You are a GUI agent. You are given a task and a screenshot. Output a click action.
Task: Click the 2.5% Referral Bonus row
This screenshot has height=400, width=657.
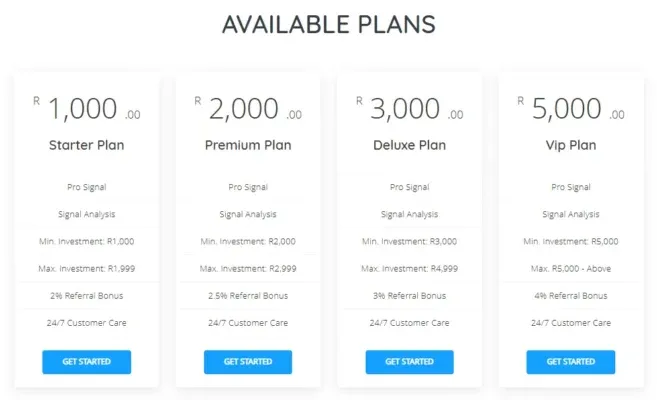click(248, 295)
